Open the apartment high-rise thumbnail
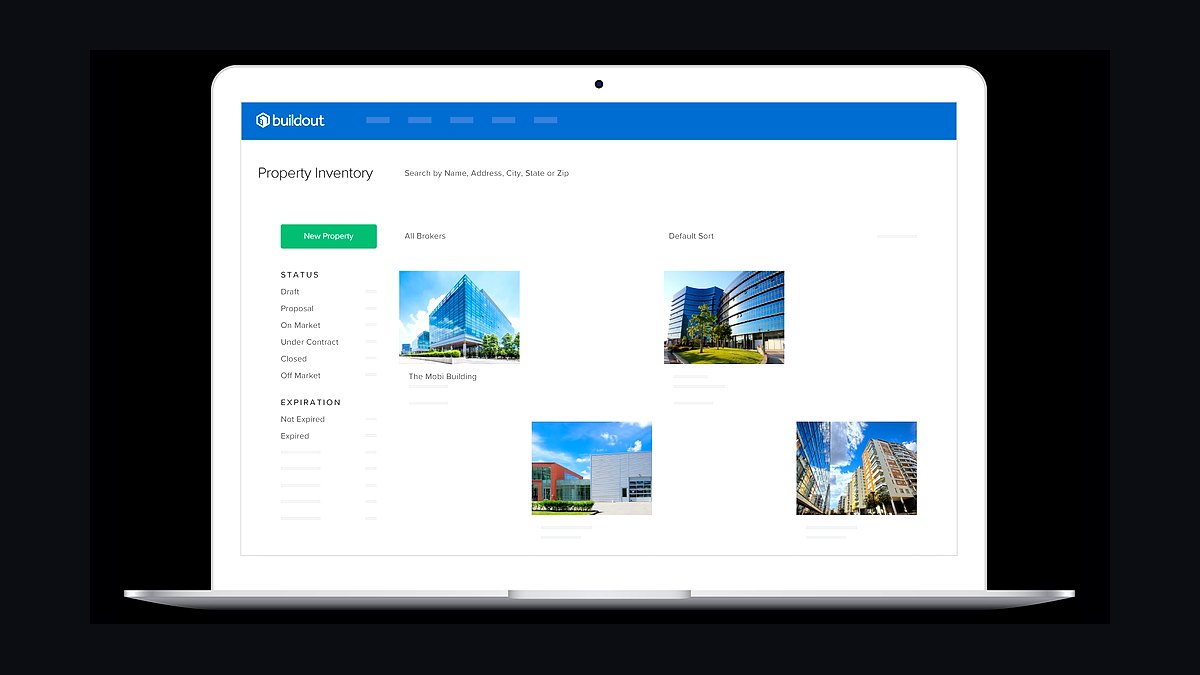 [856, 468]
